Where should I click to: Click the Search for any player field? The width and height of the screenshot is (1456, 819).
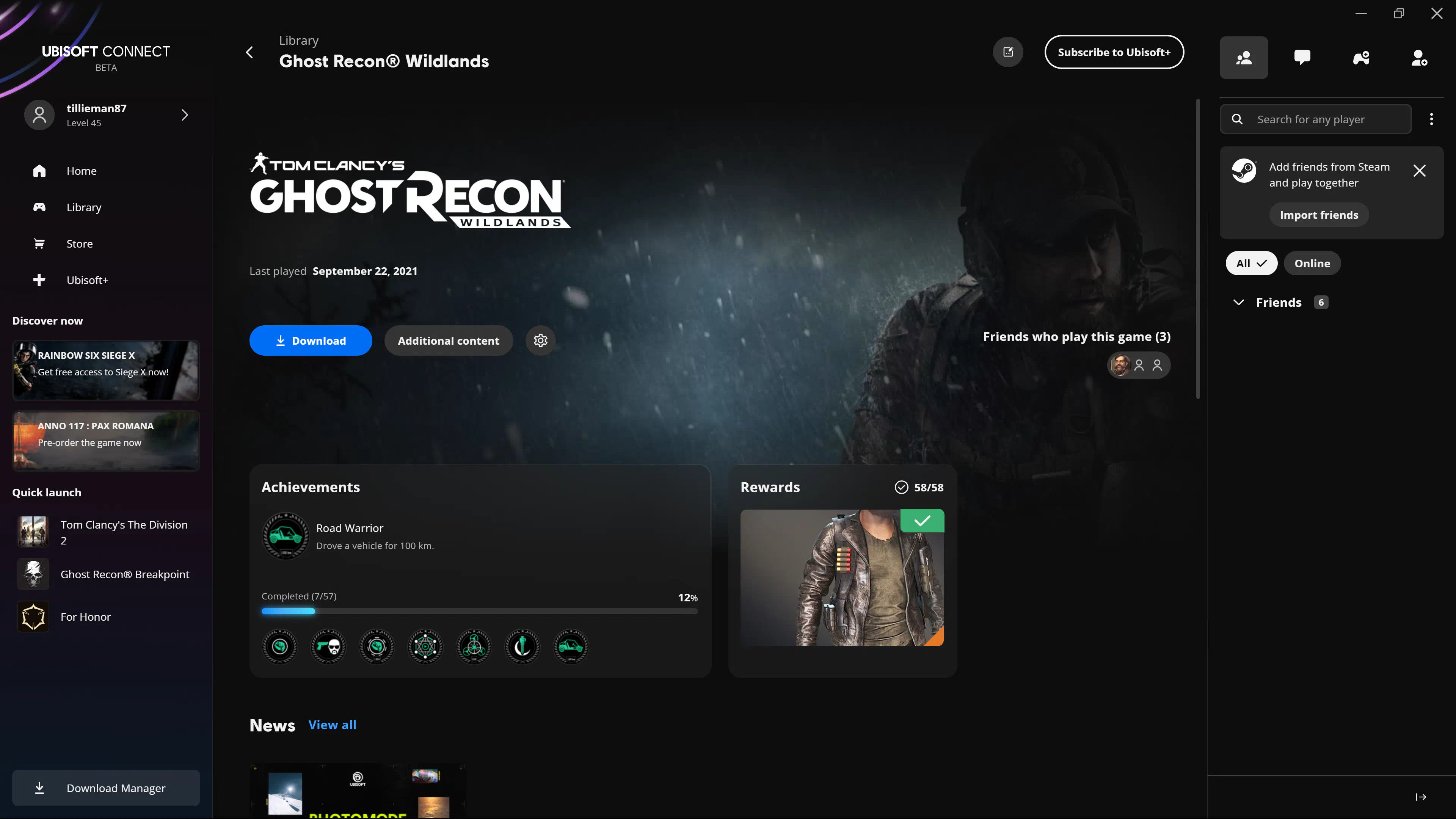point(1316,119)
